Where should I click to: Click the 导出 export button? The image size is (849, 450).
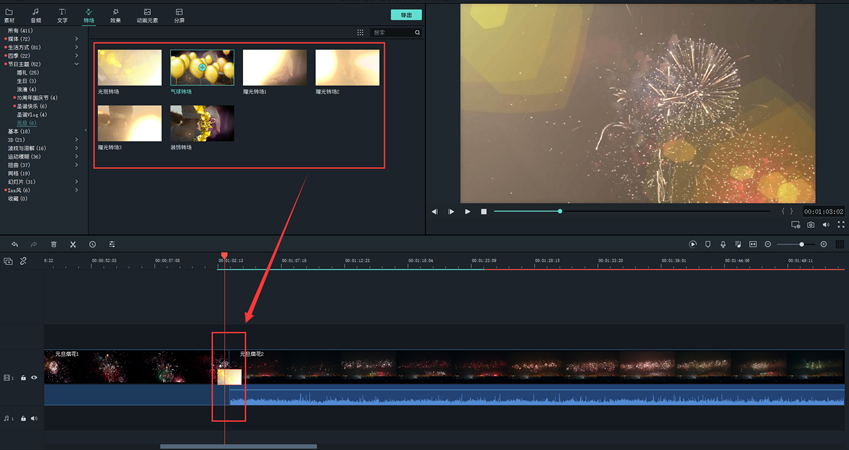pos(406,15)
